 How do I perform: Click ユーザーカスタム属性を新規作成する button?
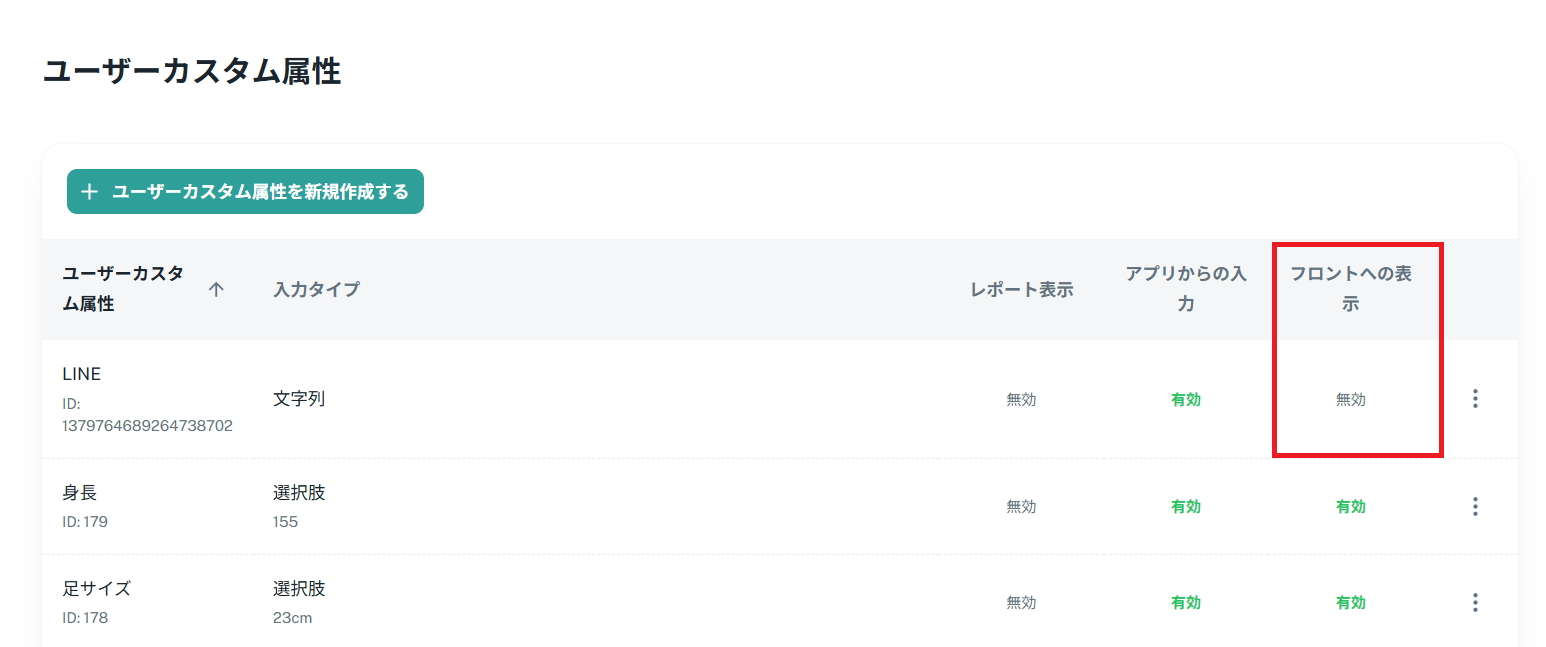point(245,192)
